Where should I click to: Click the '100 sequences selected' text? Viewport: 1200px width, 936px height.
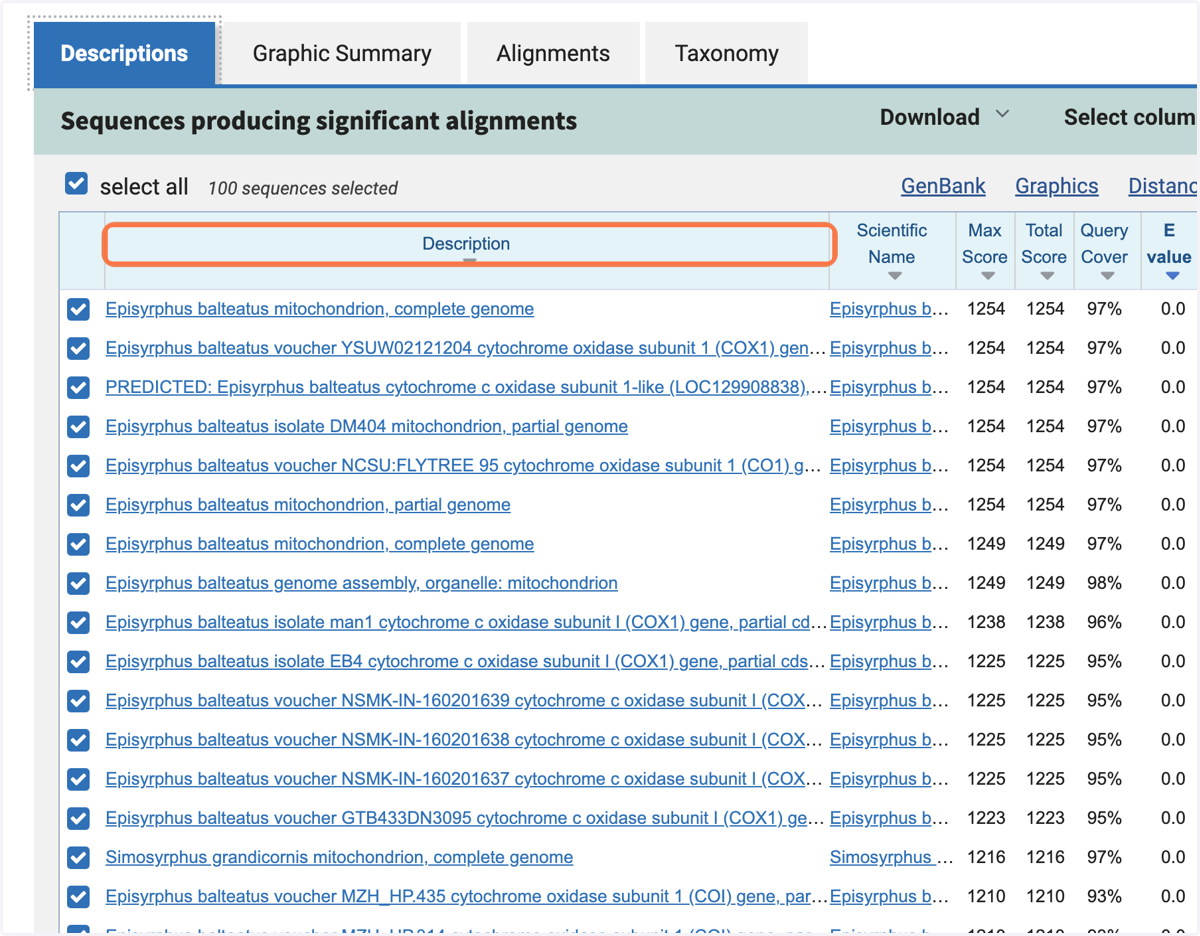(x=303, y=188)
